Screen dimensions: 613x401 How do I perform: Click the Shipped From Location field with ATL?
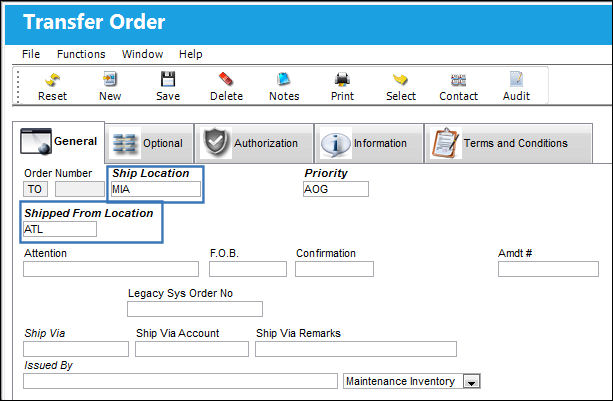(x=60, y=229)
